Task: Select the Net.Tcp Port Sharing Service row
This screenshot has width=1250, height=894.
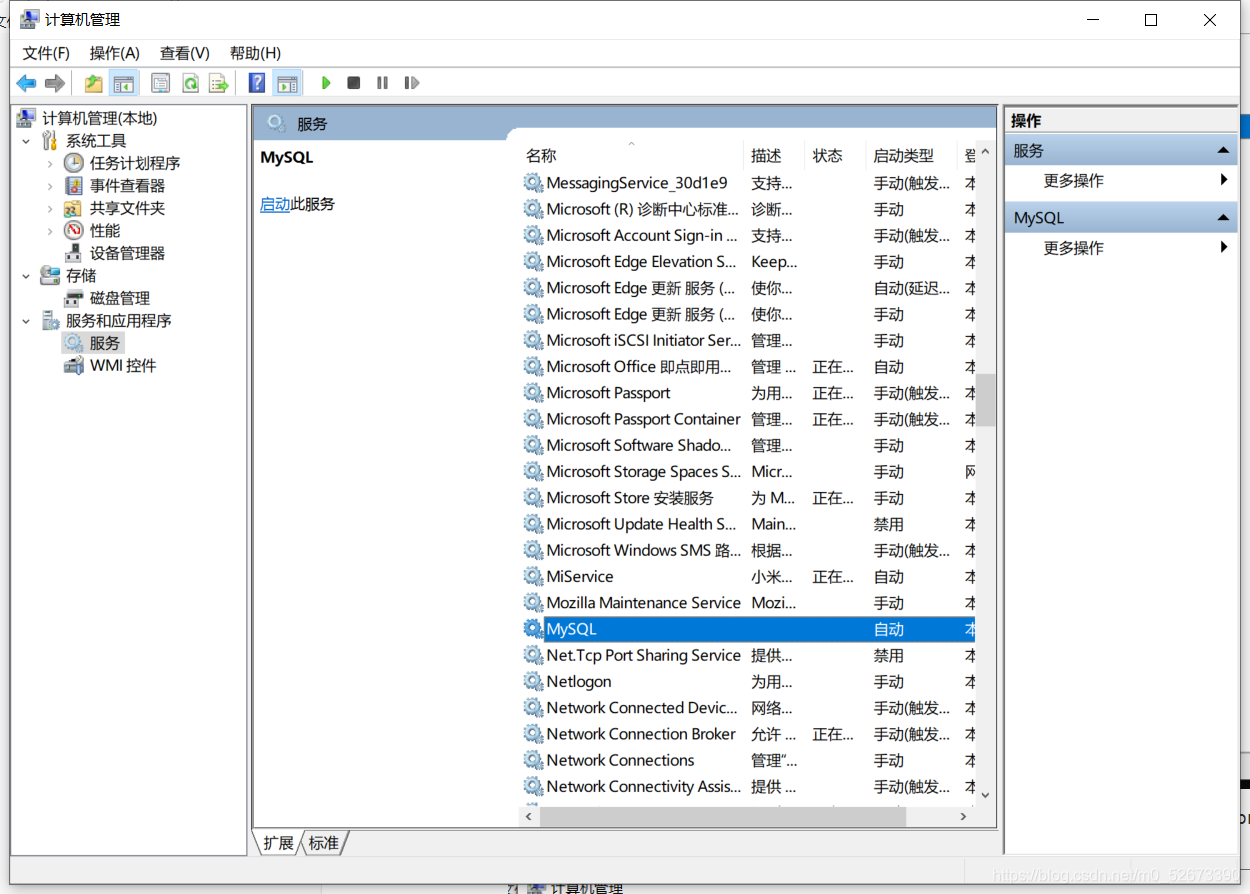Action: point(748,656)
